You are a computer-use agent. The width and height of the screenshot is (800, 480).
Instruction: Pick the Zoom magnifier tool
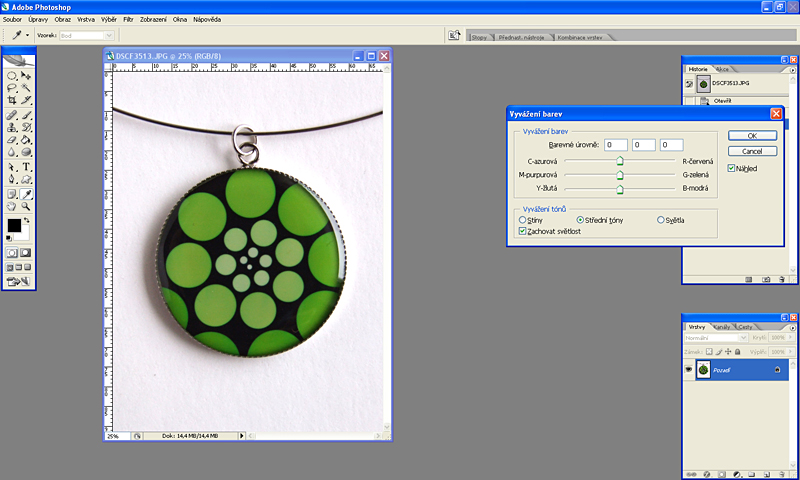click(26, 206)
